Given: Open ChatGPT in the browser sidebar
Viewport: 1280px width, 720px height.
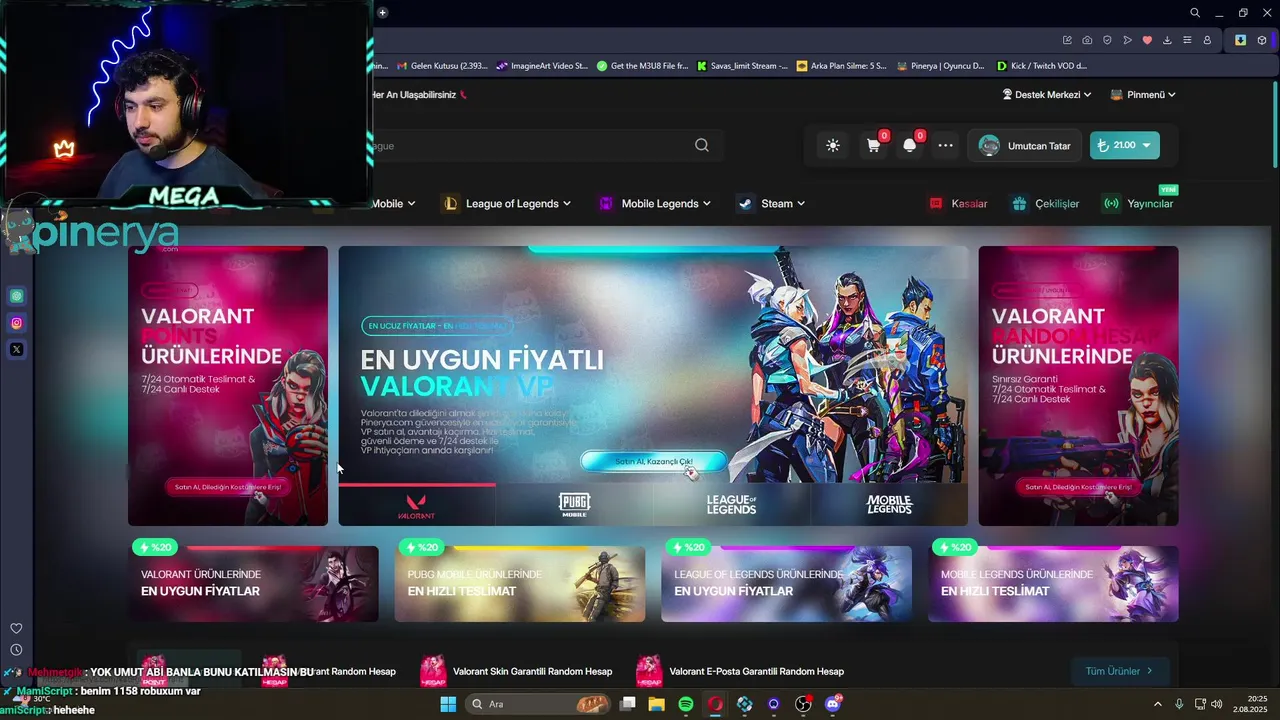Looking at the screenshot, I should [x=16, y=296].
